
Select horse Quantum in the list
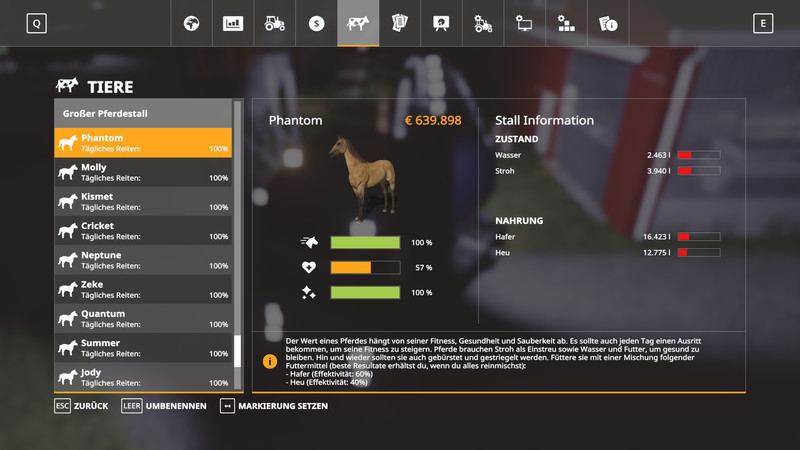[x=143, y=319]
